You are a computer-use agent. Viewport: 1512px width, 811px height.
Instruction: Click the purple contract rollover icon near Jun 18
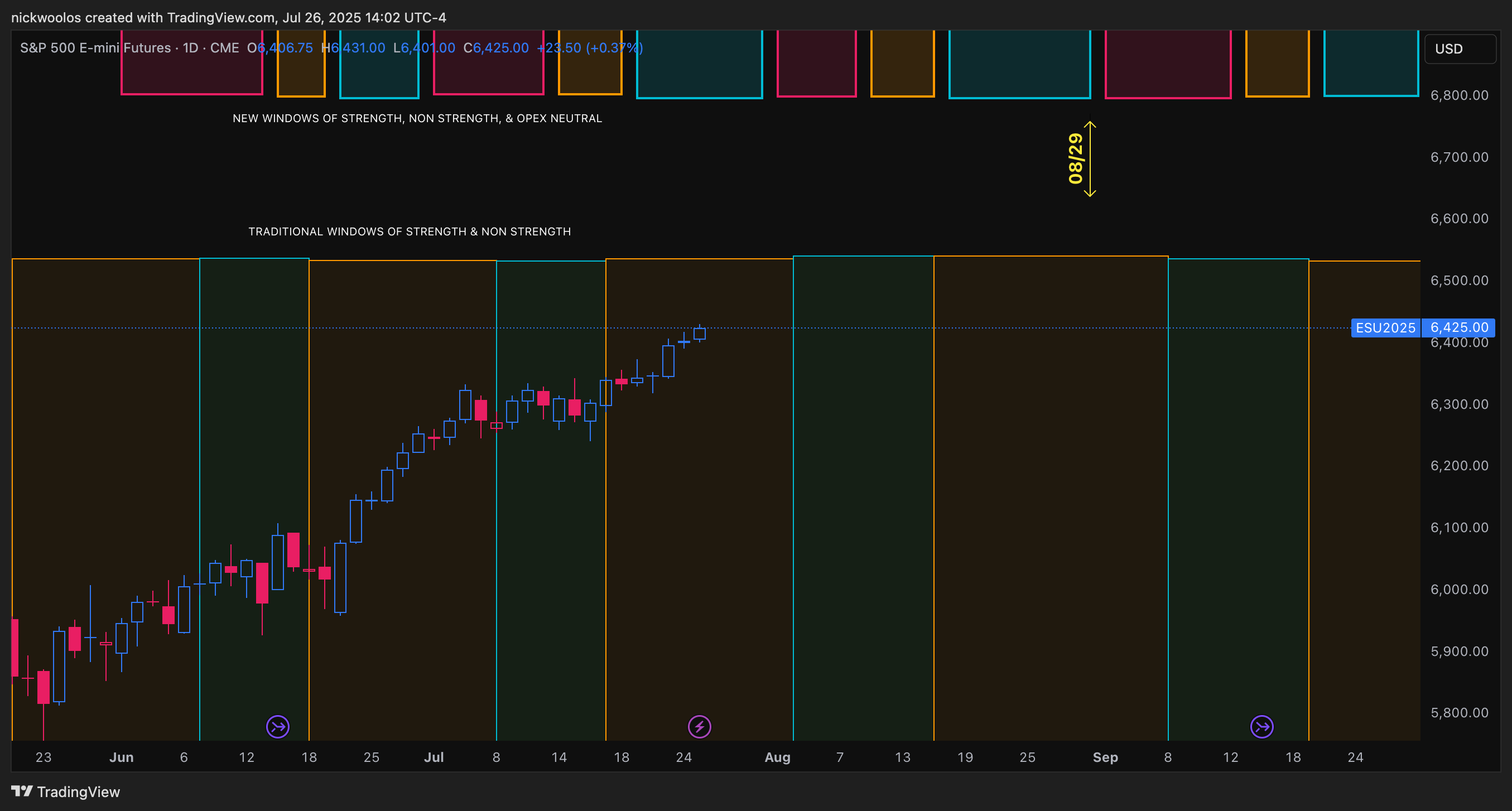click(278, 726)
